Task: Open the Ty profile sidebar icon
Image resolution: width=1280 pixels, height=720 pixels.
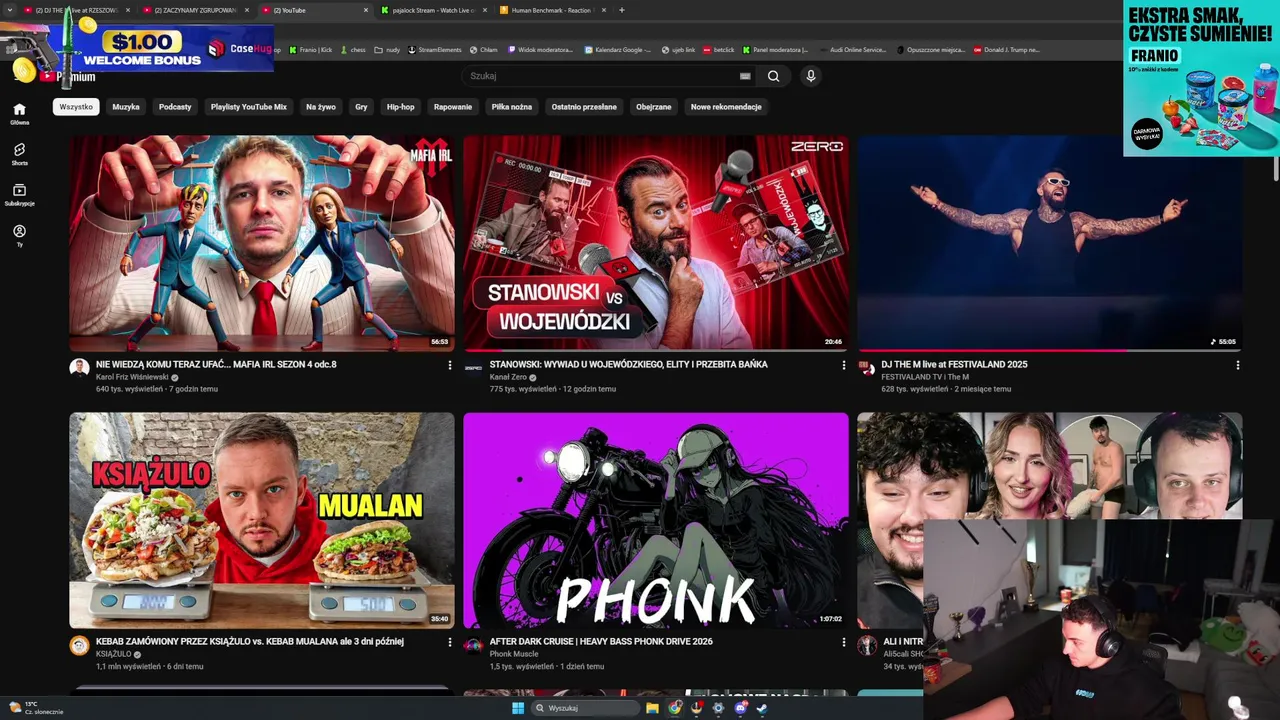Action: point(19,235)
